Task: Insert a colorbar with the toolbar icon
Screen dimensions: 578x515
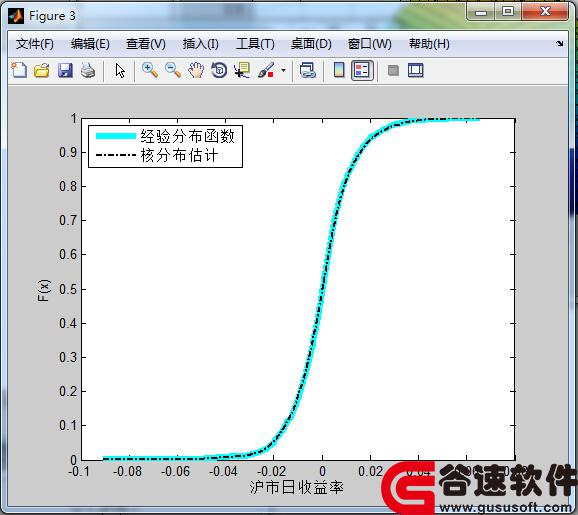Action: coord(339,70)
